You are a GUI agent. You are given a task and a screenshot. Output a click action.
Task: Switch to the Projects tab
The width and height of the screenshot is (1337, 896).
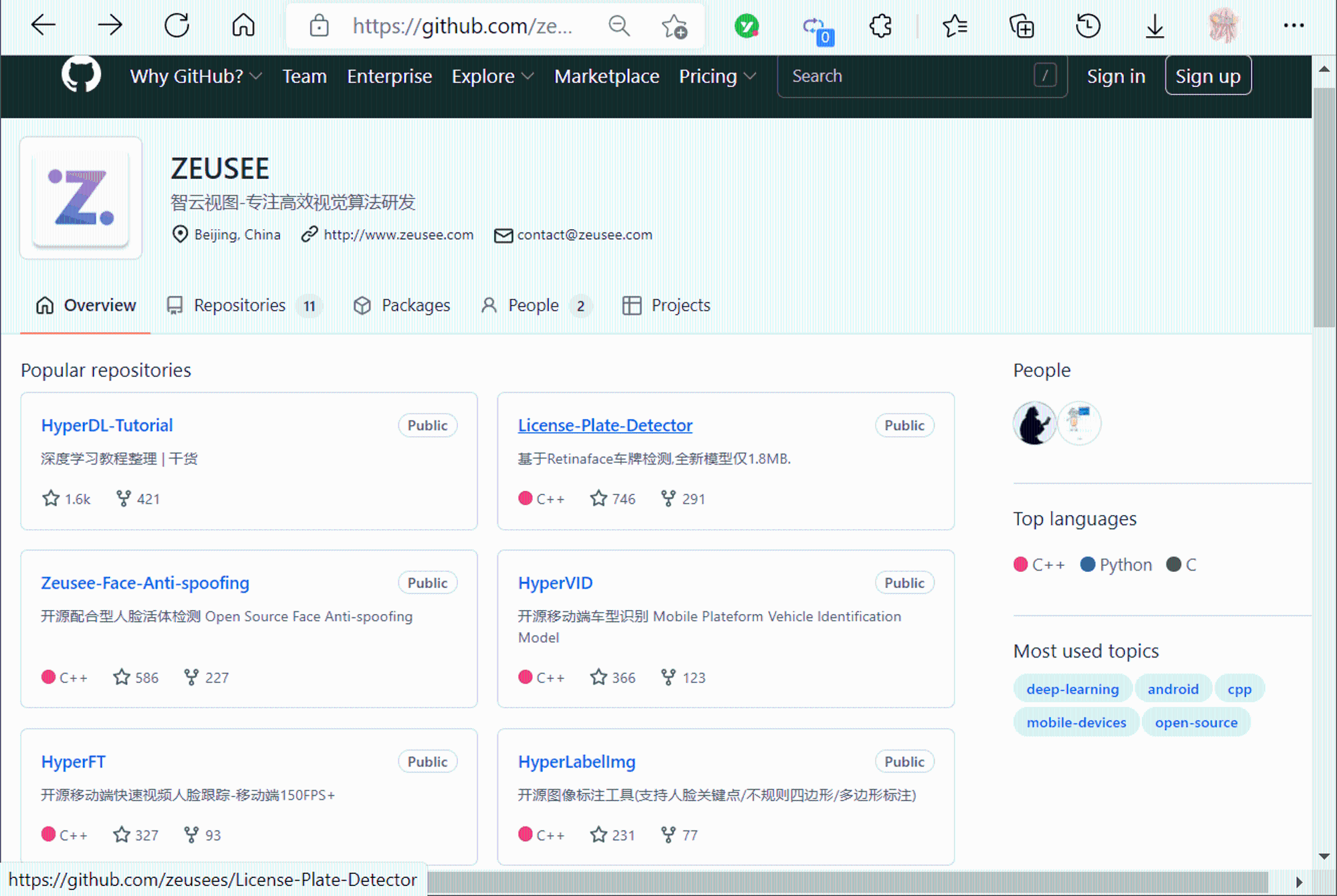pyautogui.click(x=666, y=305)
